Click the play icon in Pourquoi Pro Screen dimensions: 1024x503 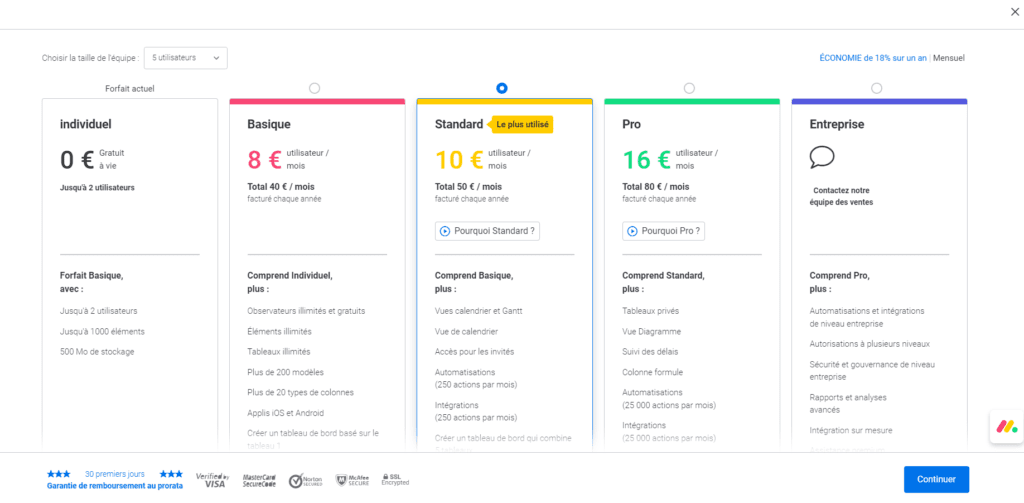[632, 231]
